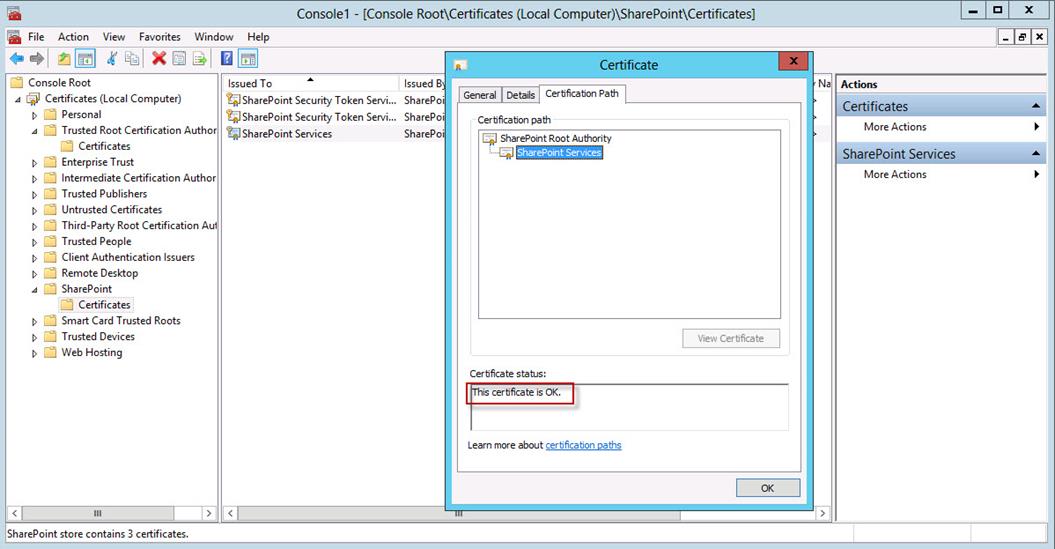Select SharePoint Root Authority in certification path
The height and width of the screenshot is (549, 1055).
click(556, 138)
